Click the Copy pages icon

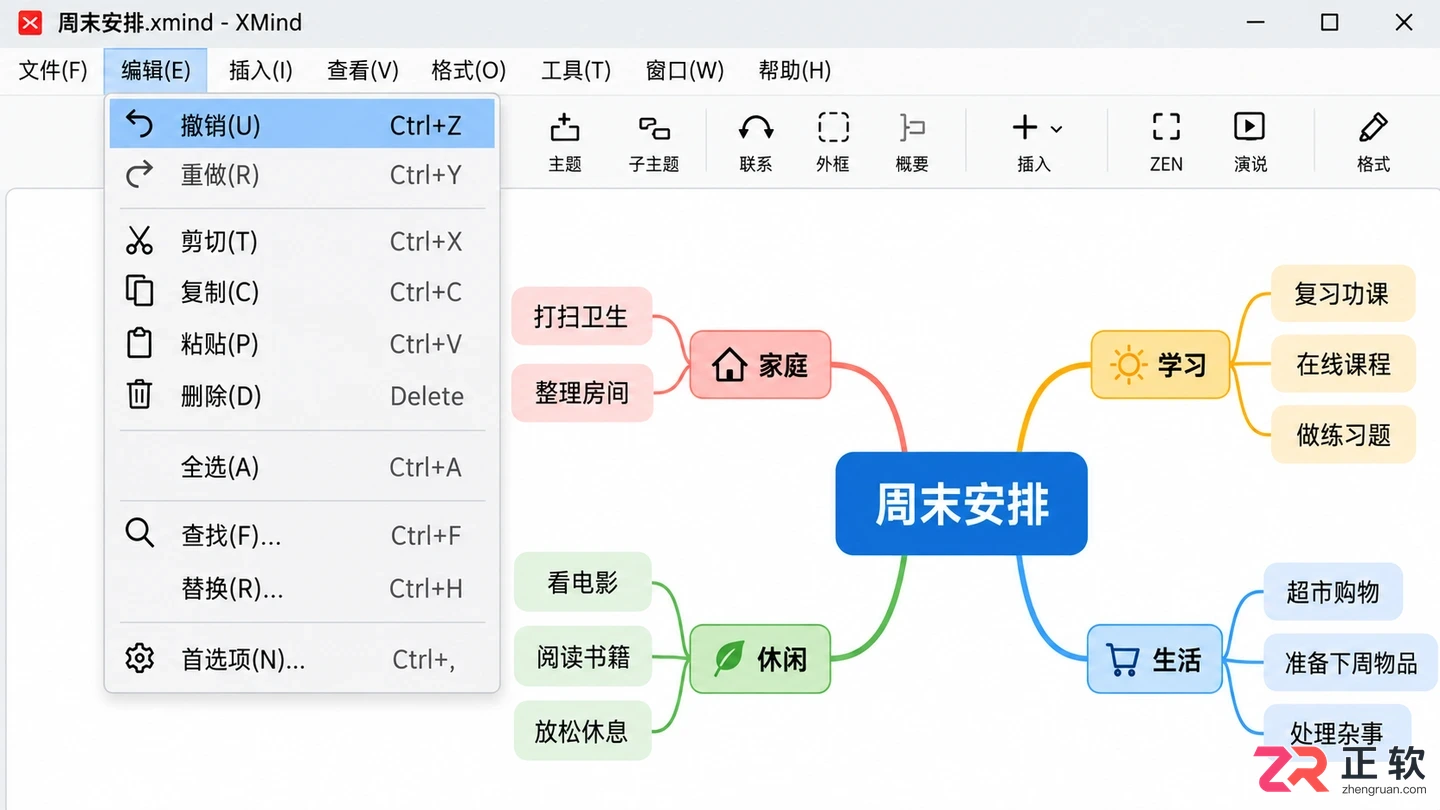pos(140,291)
